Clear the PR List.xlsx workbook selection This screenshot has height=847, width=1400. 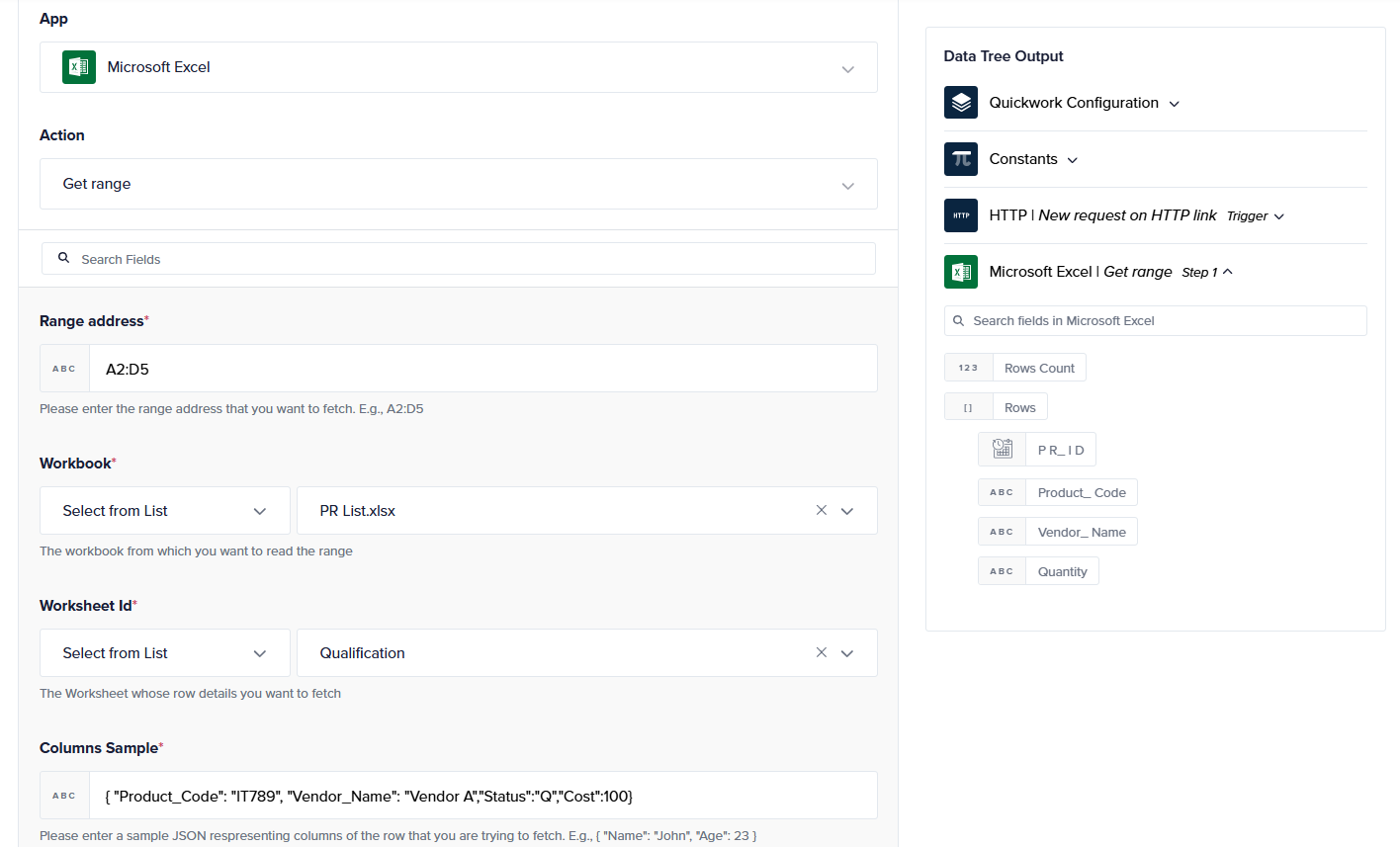[x=821, y=511]
